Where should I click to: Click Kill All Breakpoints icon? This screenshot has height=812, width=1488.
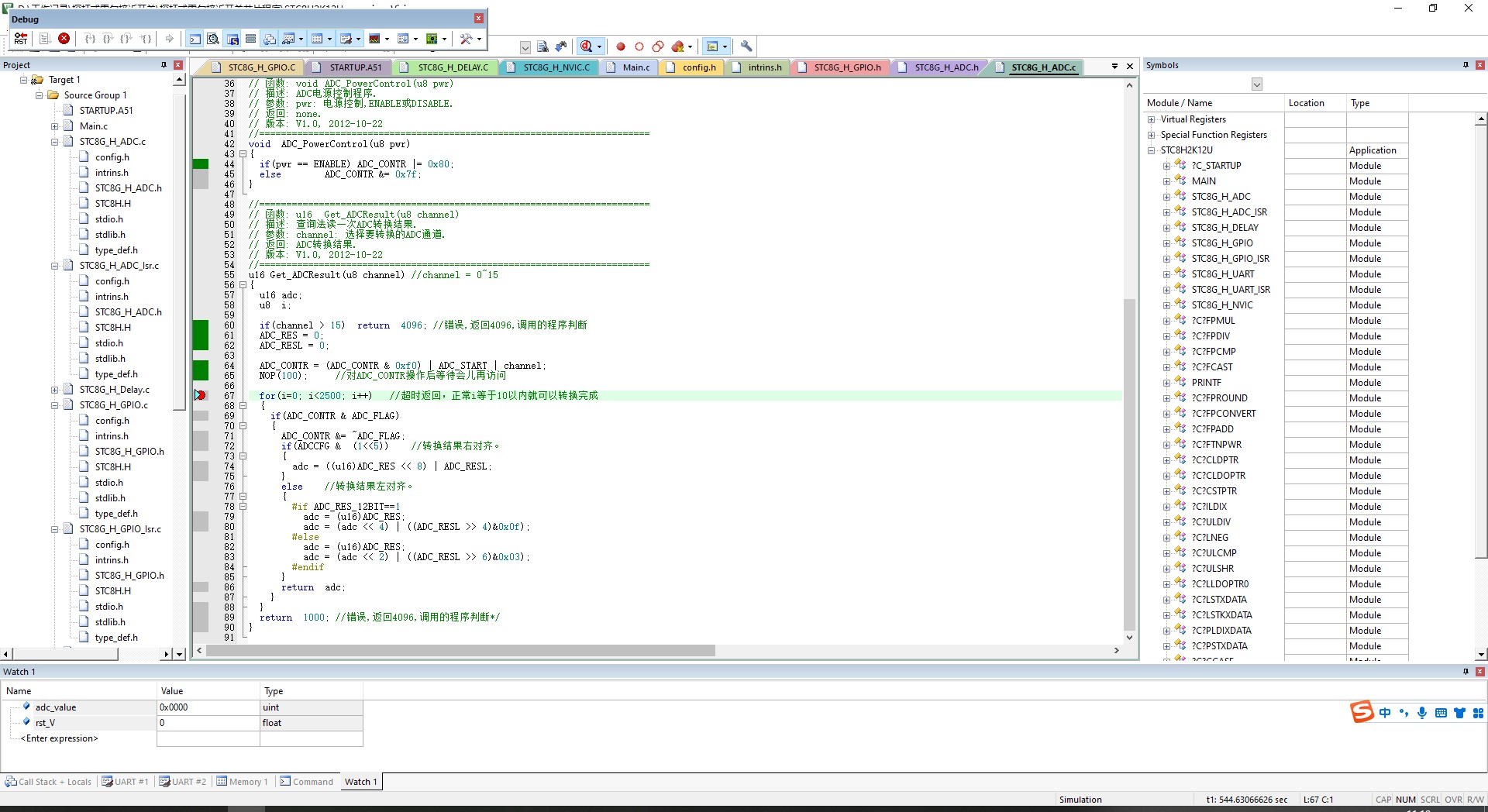click(677, 46)
